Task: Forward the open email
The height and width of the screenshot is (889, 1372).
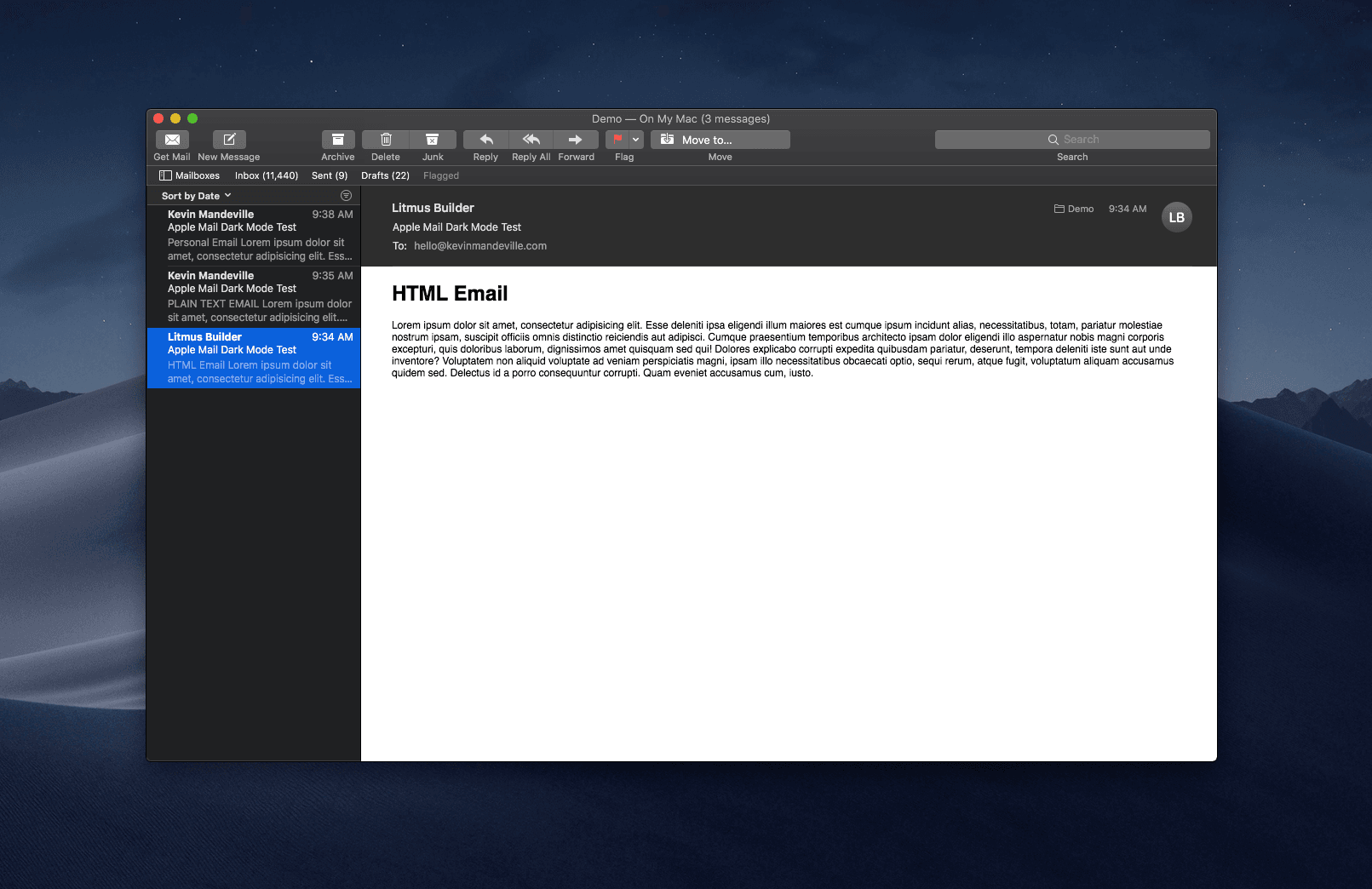Action: click(x=577, y=140)
